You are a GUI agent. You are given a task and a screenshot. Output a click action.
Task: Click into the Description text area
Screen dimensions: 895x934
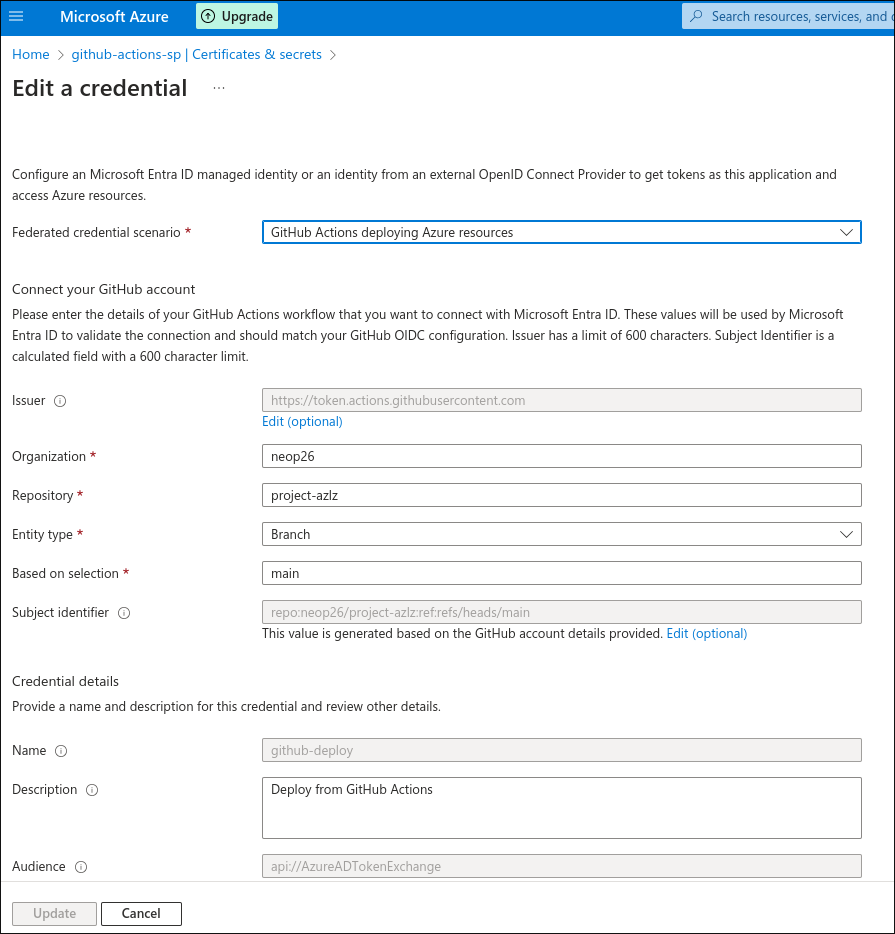562,808
